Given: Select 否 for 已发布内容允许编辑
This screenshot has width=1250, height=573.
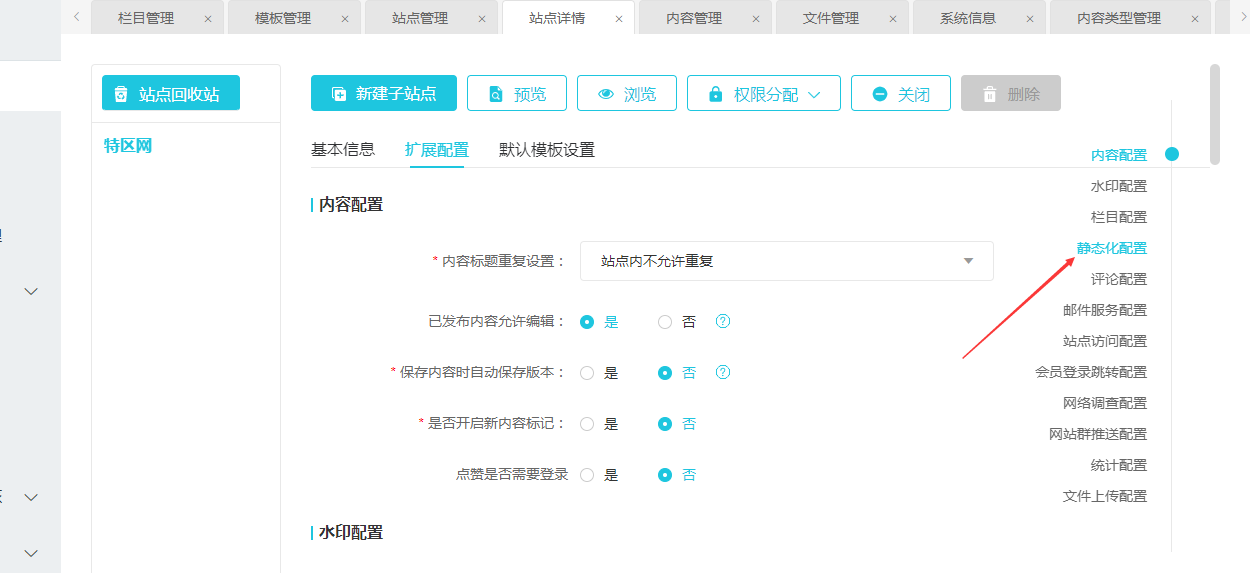Looking at the screenshot, I should tap(665, 322).
